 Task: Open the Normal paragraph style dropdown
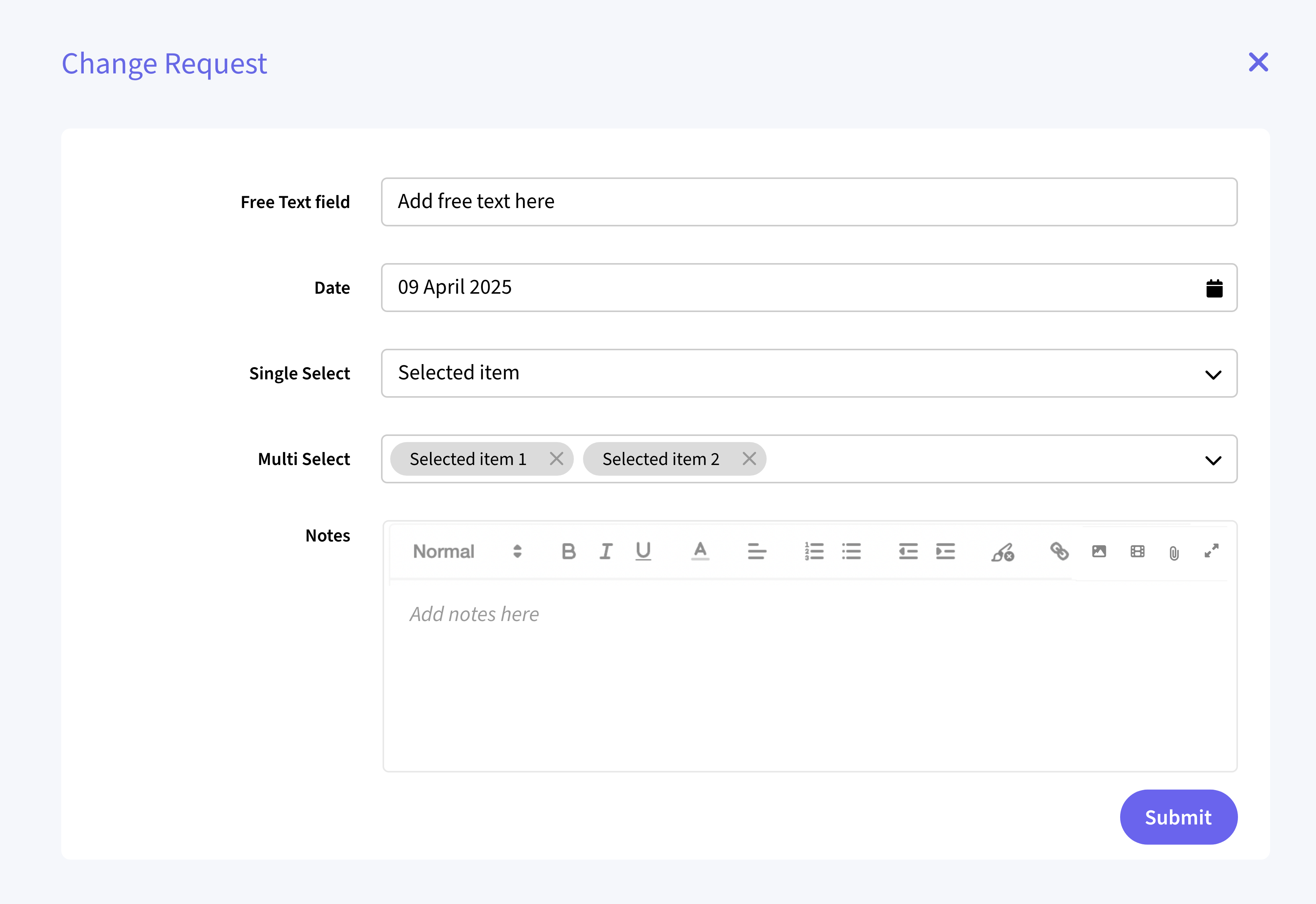click(x=467, y=551)
